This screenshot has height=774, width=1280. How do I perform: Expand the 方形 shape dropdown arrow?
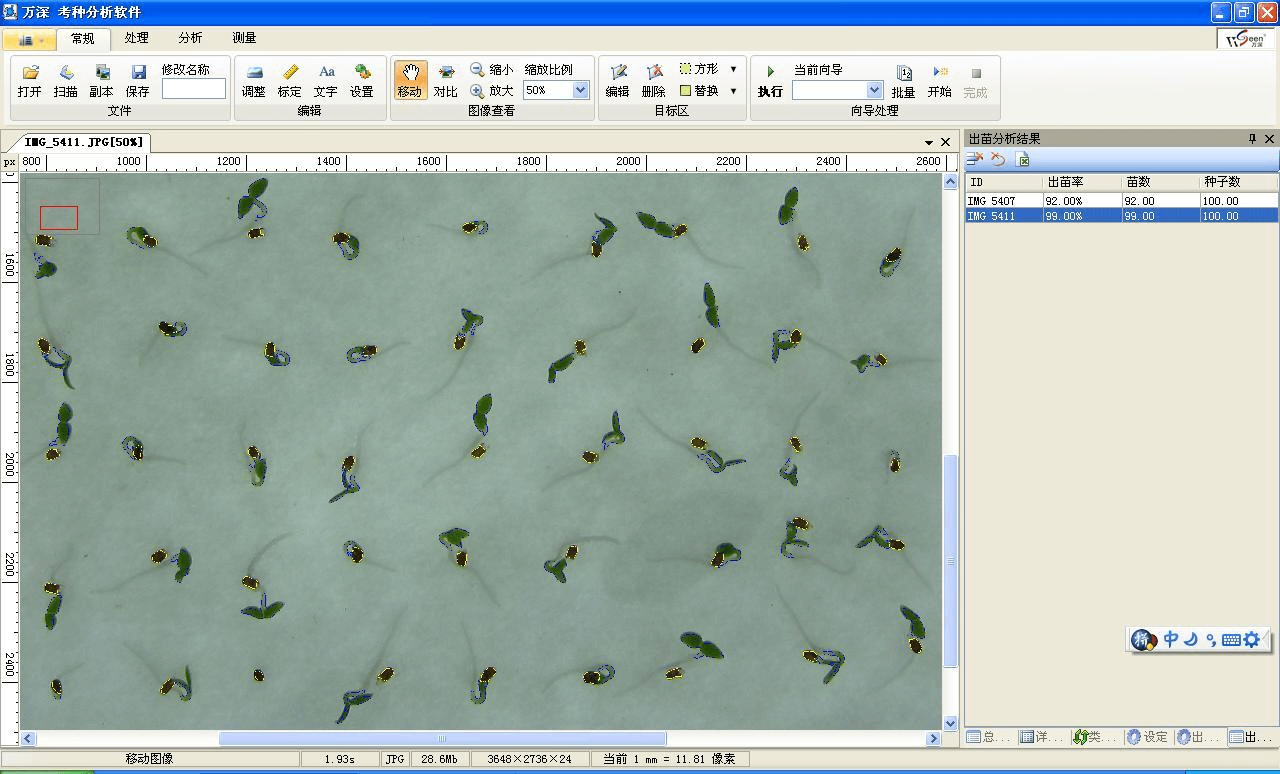point(733,69)
